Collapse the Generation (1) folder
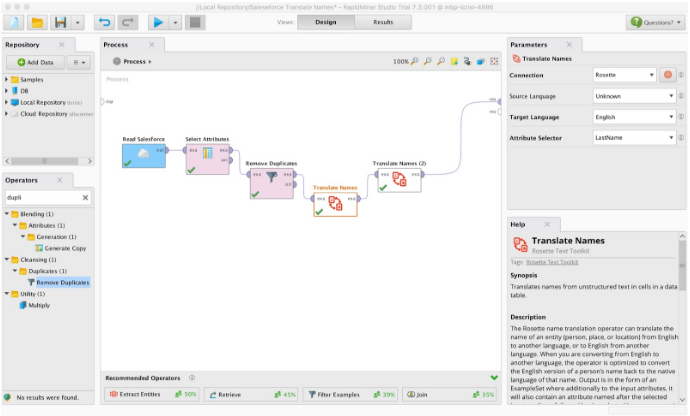The image size is (690, 416). (23, 237)
